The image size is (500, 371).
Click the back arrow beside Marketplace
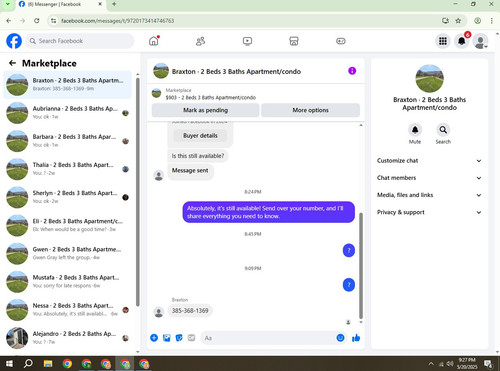(x=12, y=63)
